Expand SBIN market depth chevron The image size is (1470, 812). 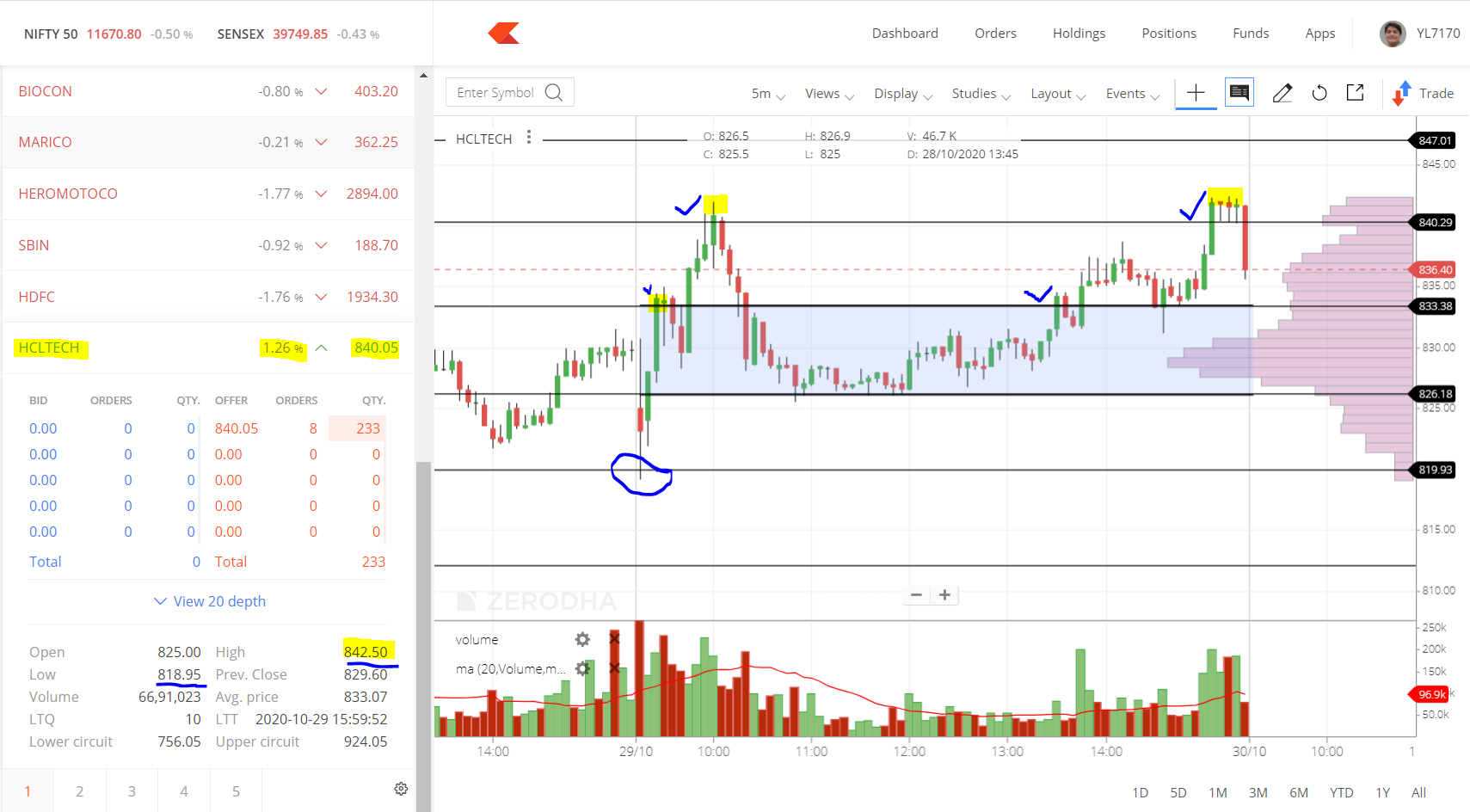point(321,245)
